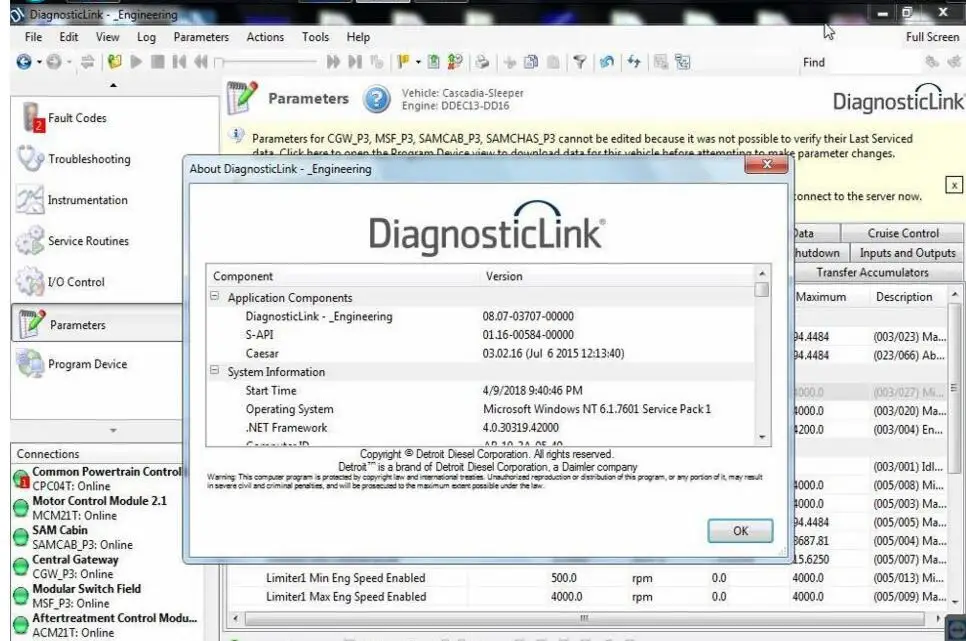Collapse the Application Components group
Screen dimensions: 966x641
(x=214, y=296)
